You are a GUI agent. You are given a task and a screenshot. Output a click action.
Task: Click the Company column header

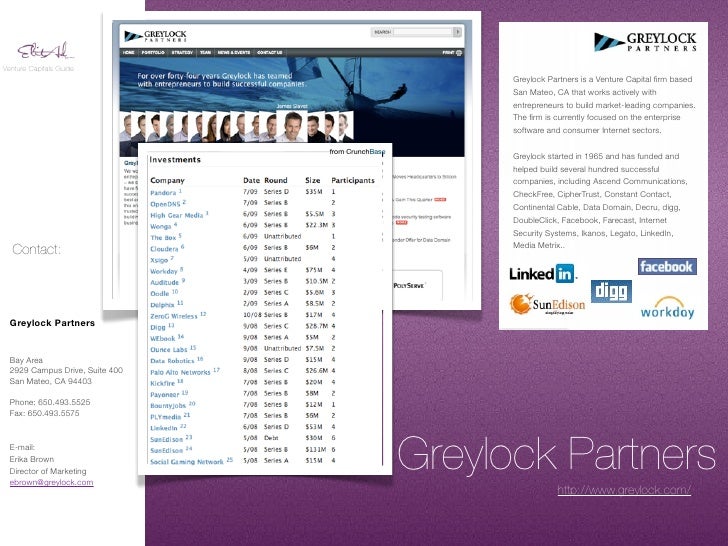coord(167,180)
